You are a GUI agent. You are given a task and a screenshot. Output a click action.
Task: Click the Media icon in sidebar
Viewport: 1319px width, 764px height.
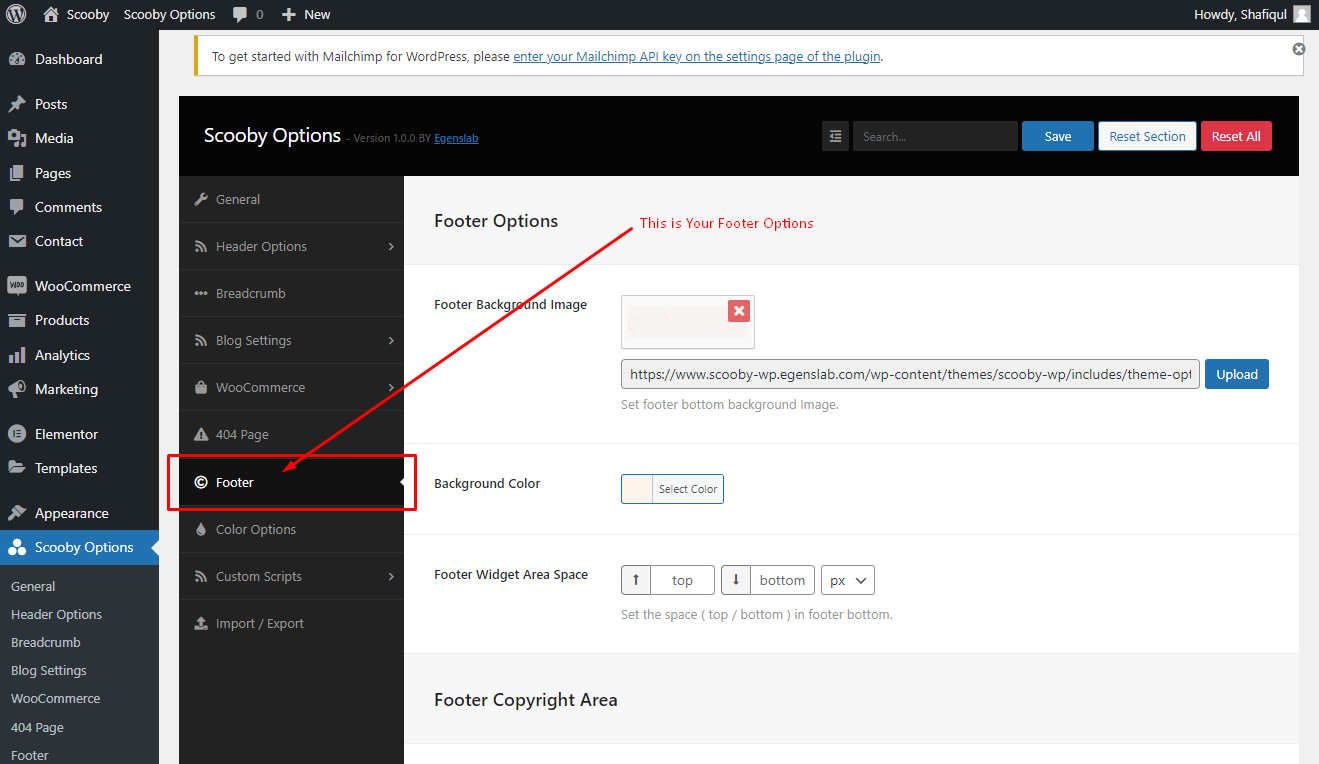point(17,138)
